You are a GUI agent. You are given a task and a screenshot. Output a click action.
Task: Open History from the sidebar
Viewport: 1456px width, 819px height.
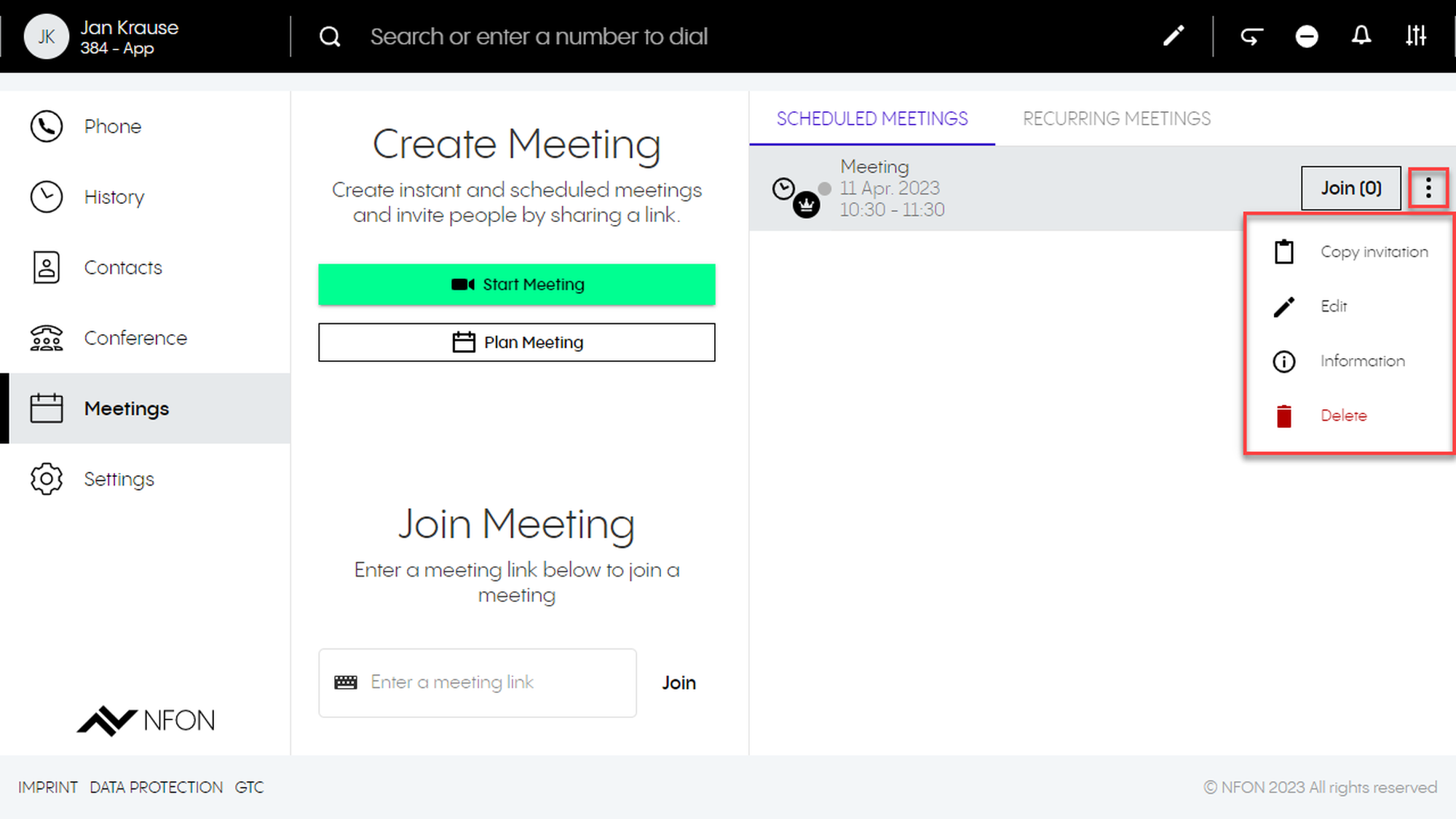click(114, 197)
